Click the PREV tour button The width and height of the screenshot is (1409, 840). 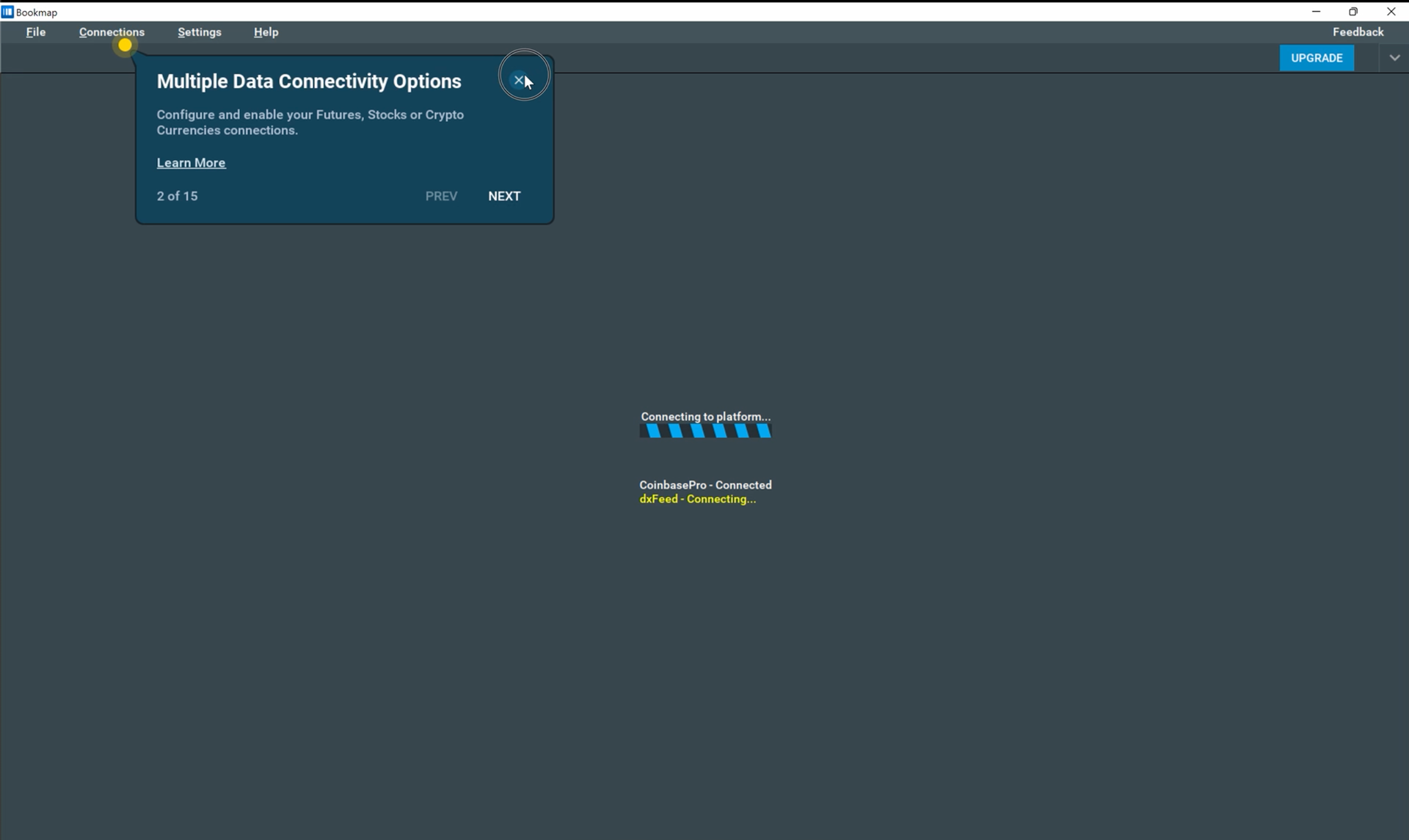[441, 196]
